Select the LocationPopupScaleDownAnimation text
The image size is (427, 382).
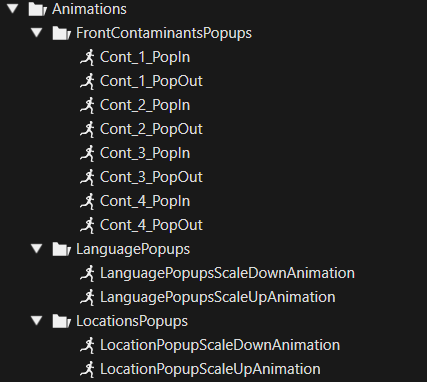pyautogui.click(x=220, y=345)
